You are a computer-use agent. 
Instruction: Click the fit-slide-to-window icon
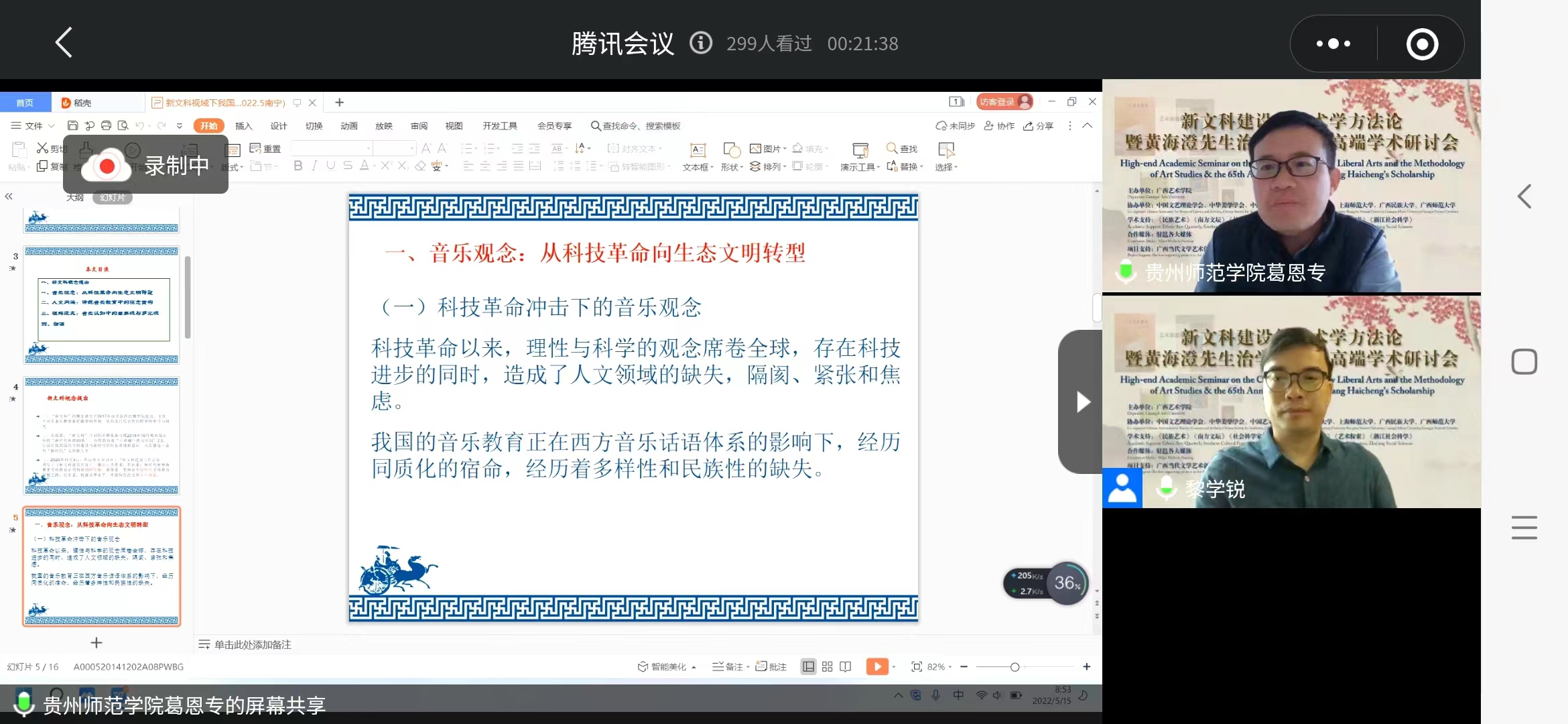coord(916,666)
